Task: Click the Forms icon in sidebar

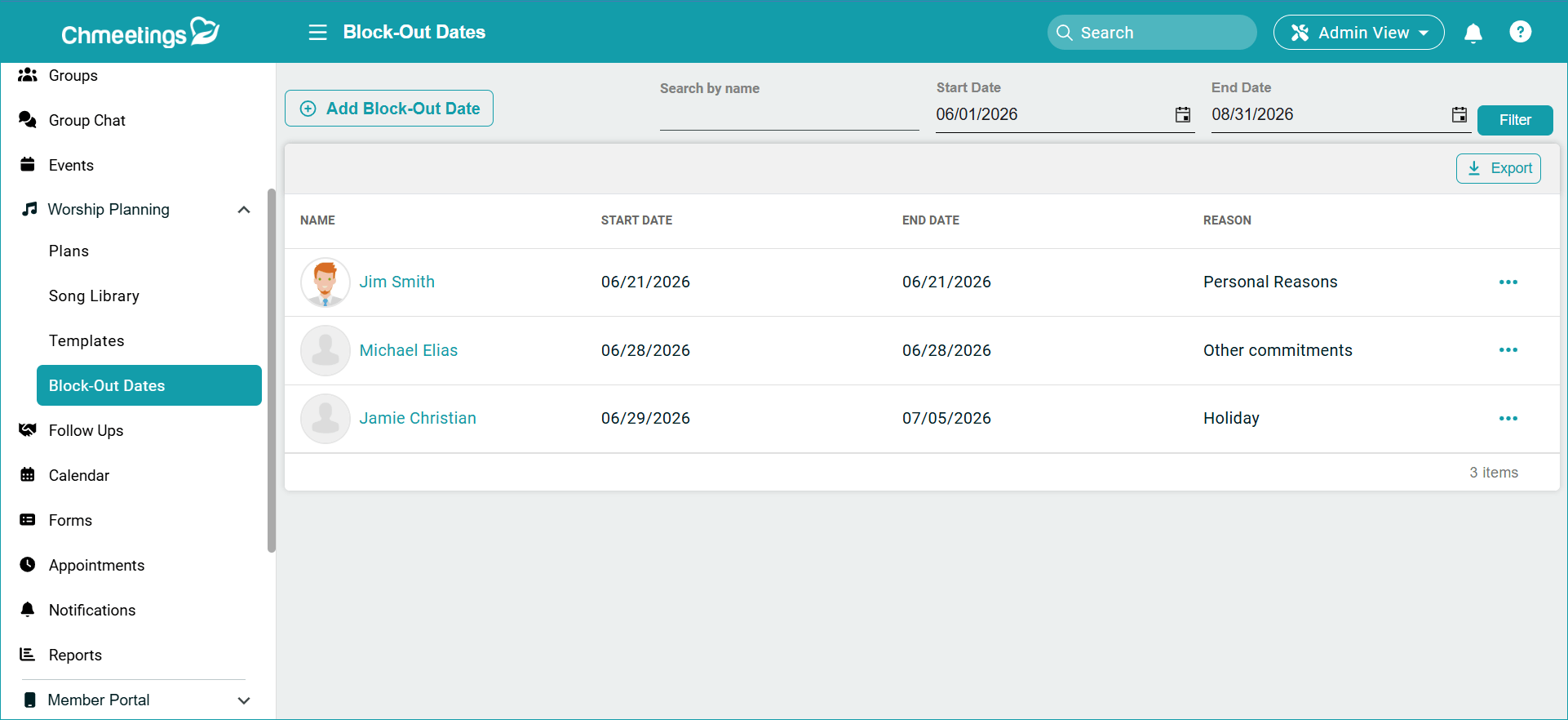Action: click(x=28, y=520)
